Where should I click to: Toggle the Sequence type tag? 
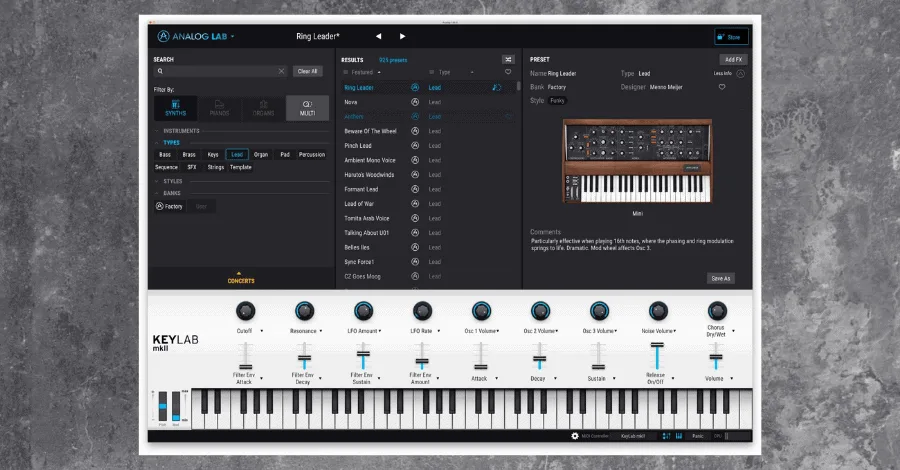pyautogui.click(x=166, y=167)
